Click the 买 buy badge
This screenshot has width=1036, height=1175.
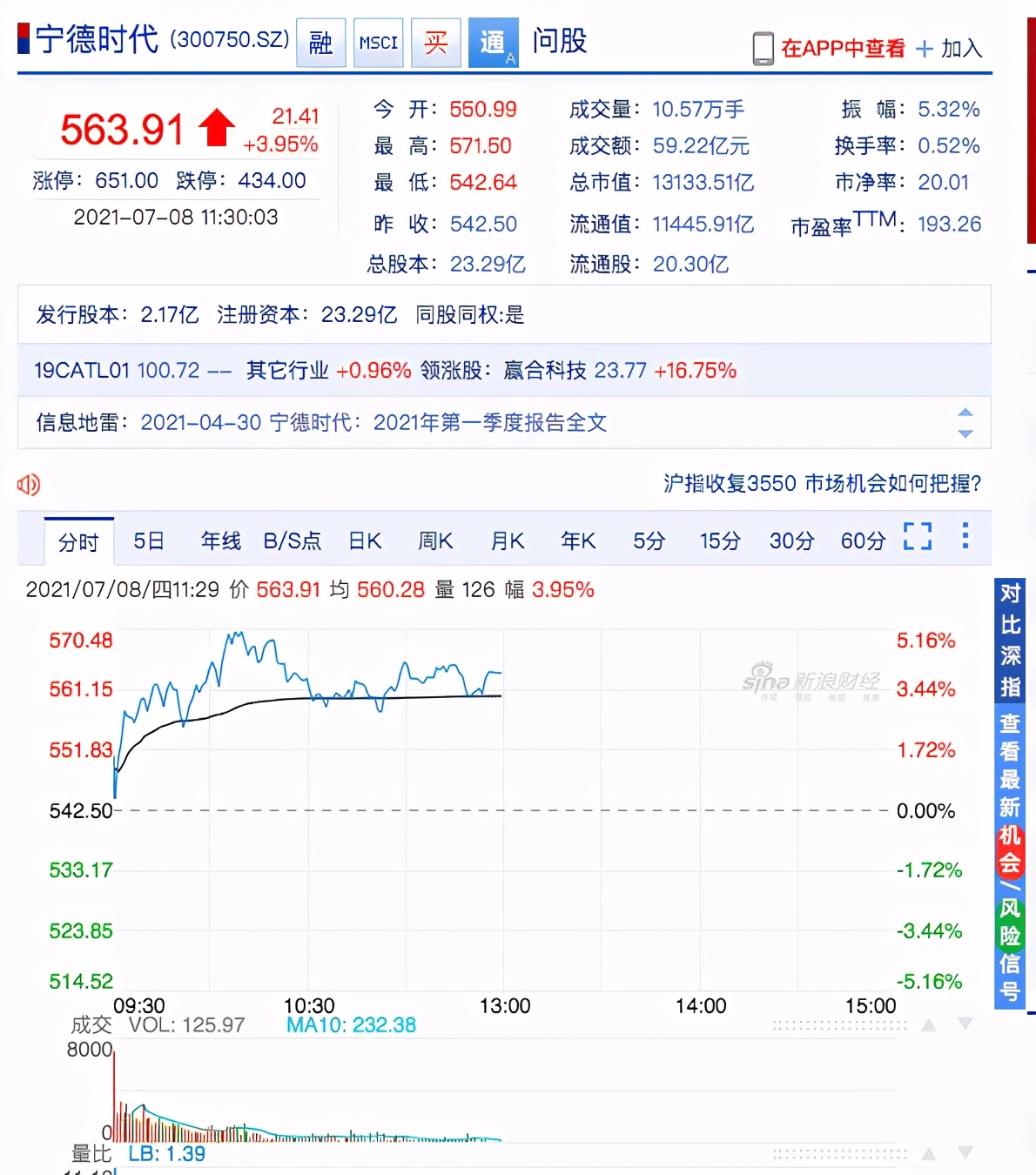(435, 42)
